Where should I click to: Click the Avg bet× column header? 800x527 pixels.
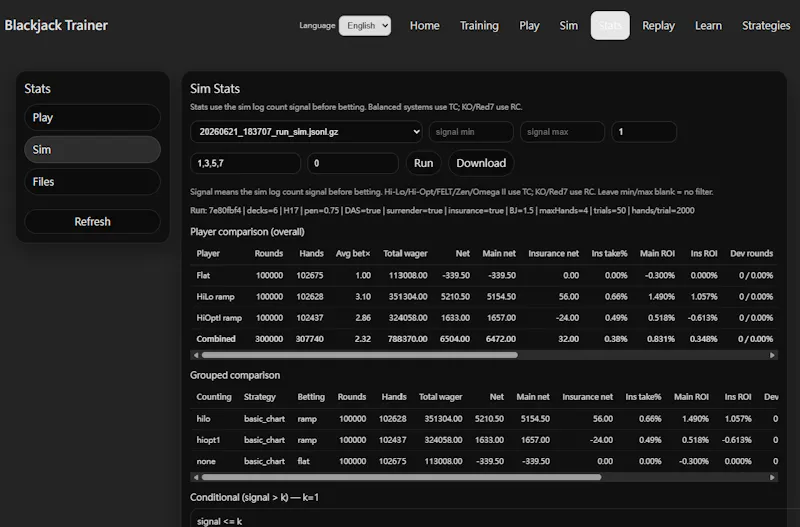(353, 254)
